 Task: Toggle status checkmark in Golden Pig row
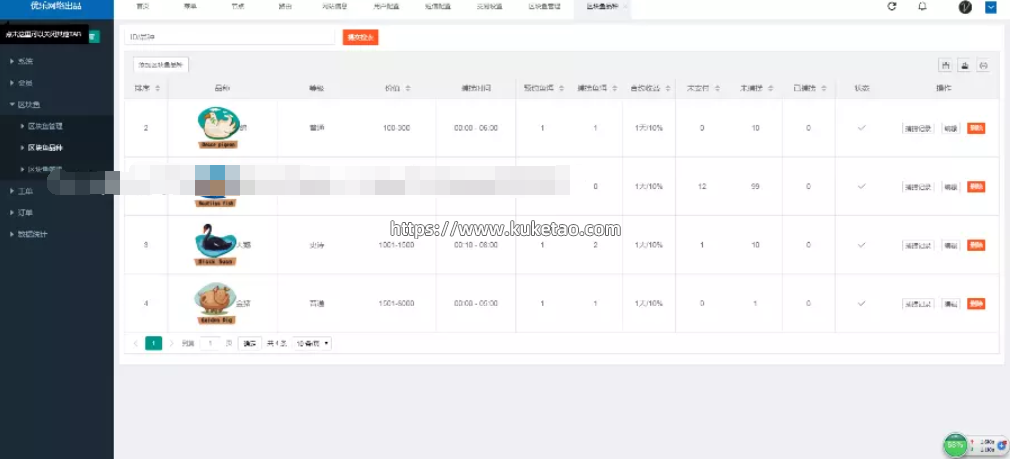click(861, 303)
